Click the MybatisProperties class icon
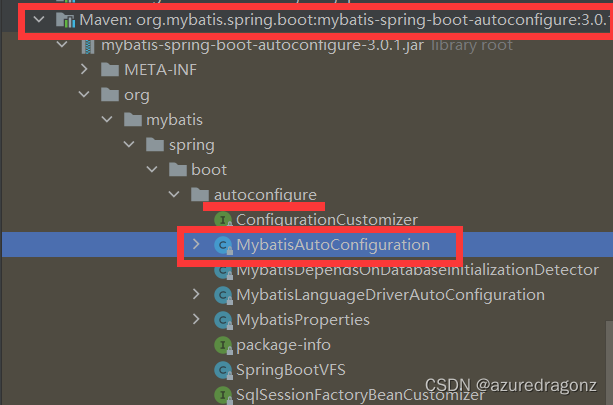The image size is (613, 405). click(x=224, y=320)
